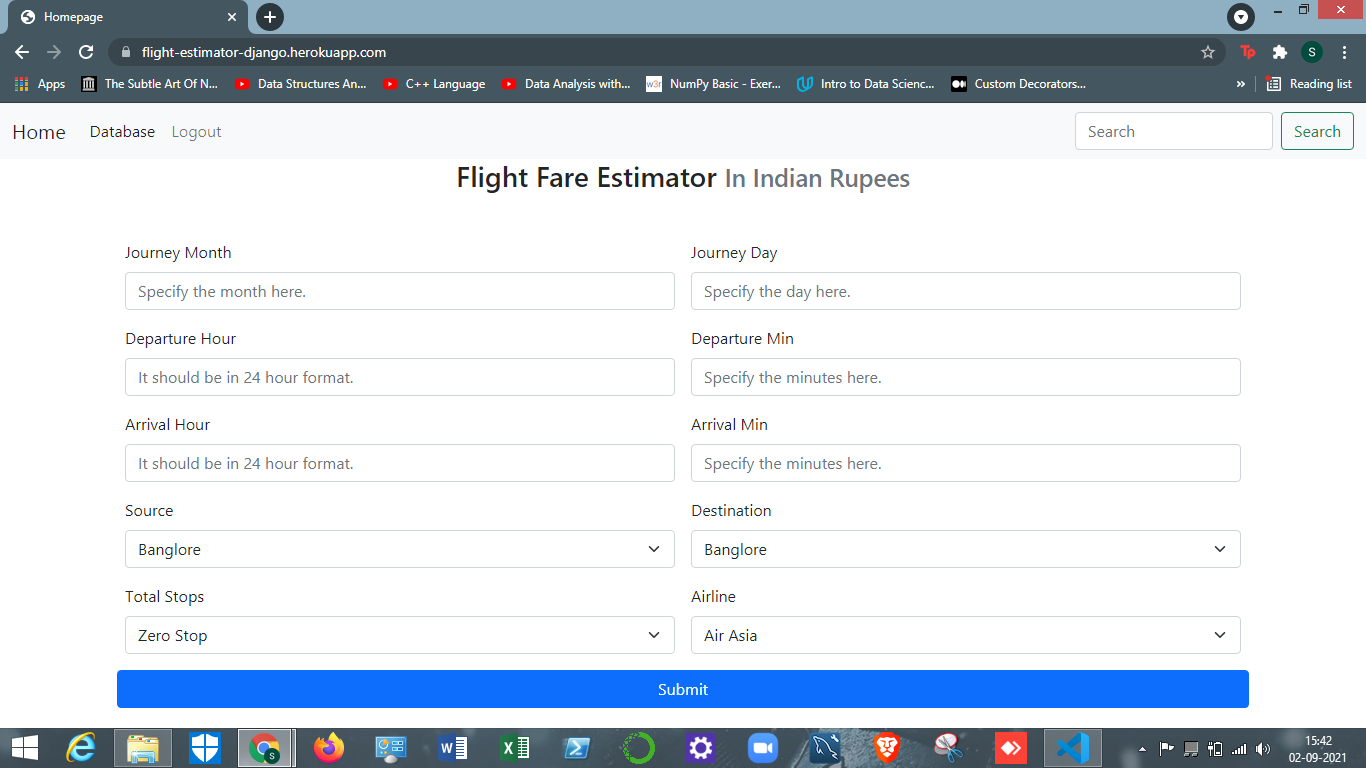Open the red Tp extension icon
This screenshot has height=768, width=1366.
(x=1247, y=52)
